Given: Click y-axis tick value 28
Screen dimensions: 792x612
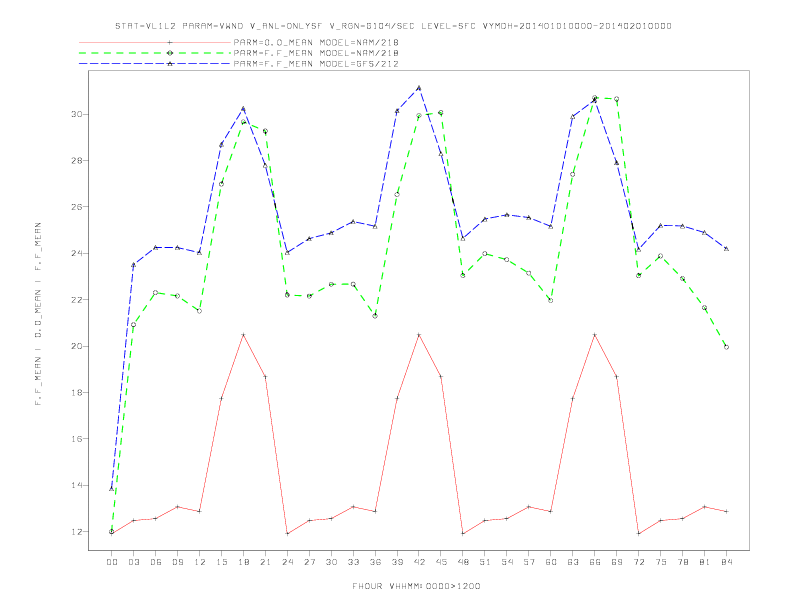Looking at the screenshot, I should coord(76,161).
